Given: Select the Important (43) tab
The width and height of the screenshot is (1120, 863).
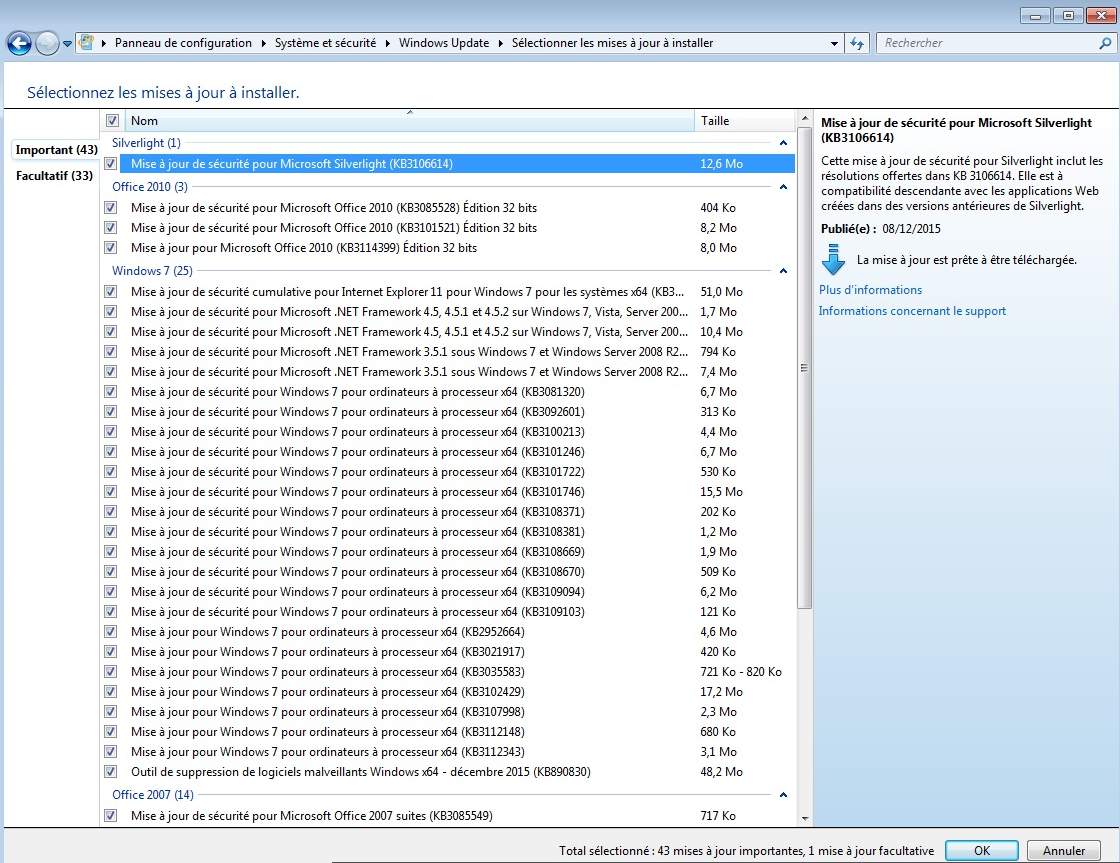Looking at the screenshot, I should 56,150.
